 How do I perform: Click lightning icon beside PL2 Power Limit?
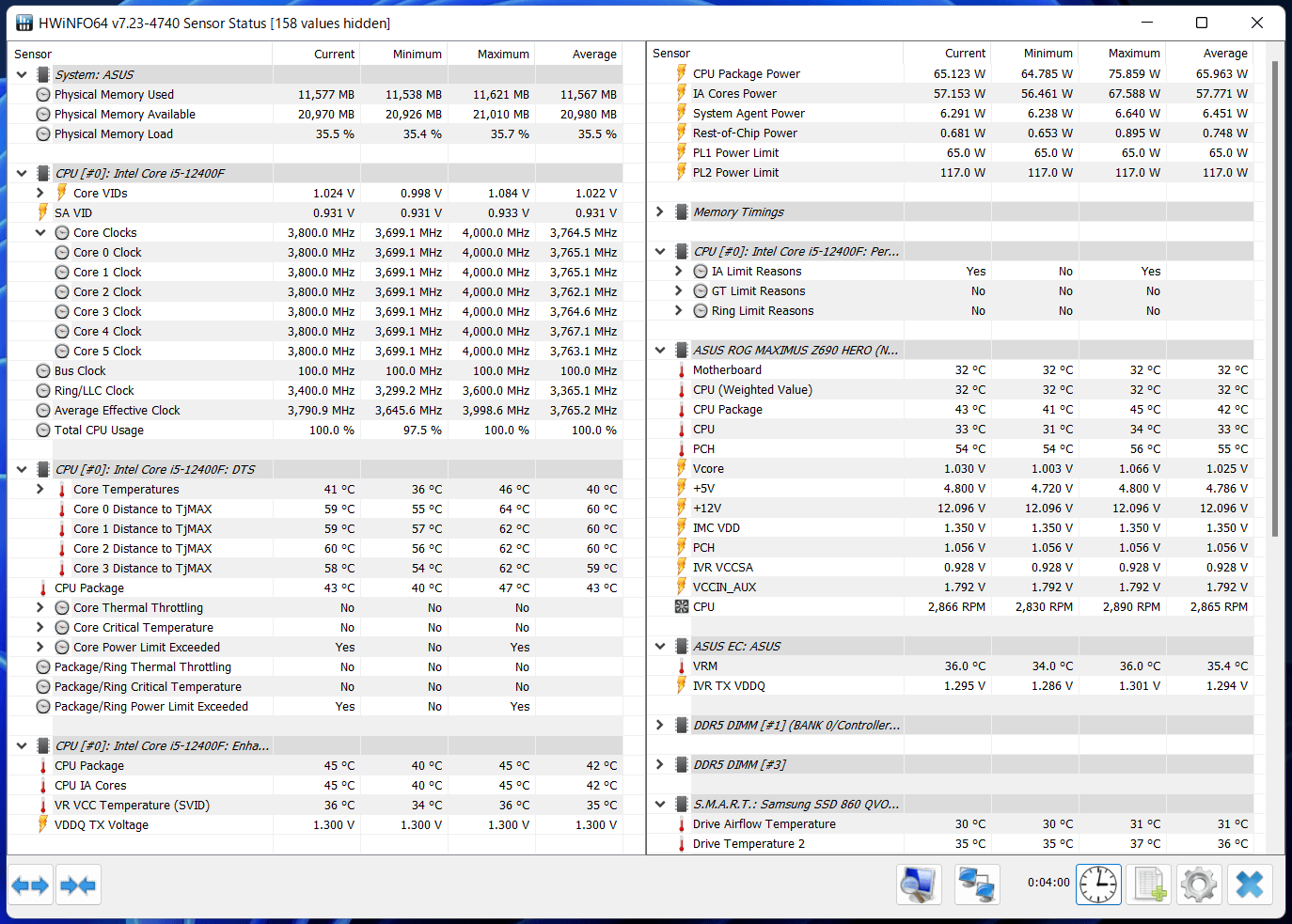tap(682, 172)
